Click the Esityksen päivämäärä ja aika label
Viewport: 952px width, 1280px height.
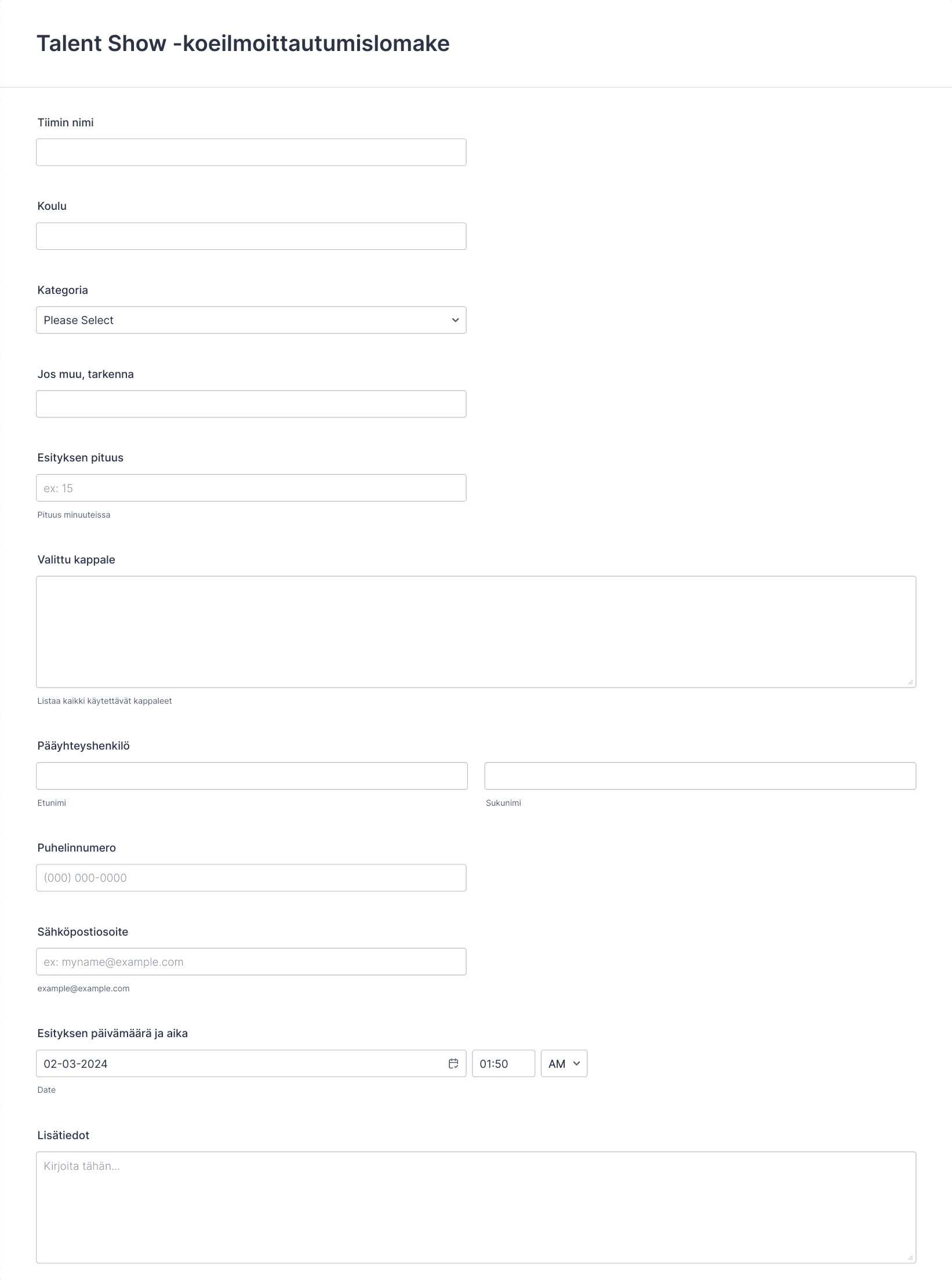(112, 1033)
